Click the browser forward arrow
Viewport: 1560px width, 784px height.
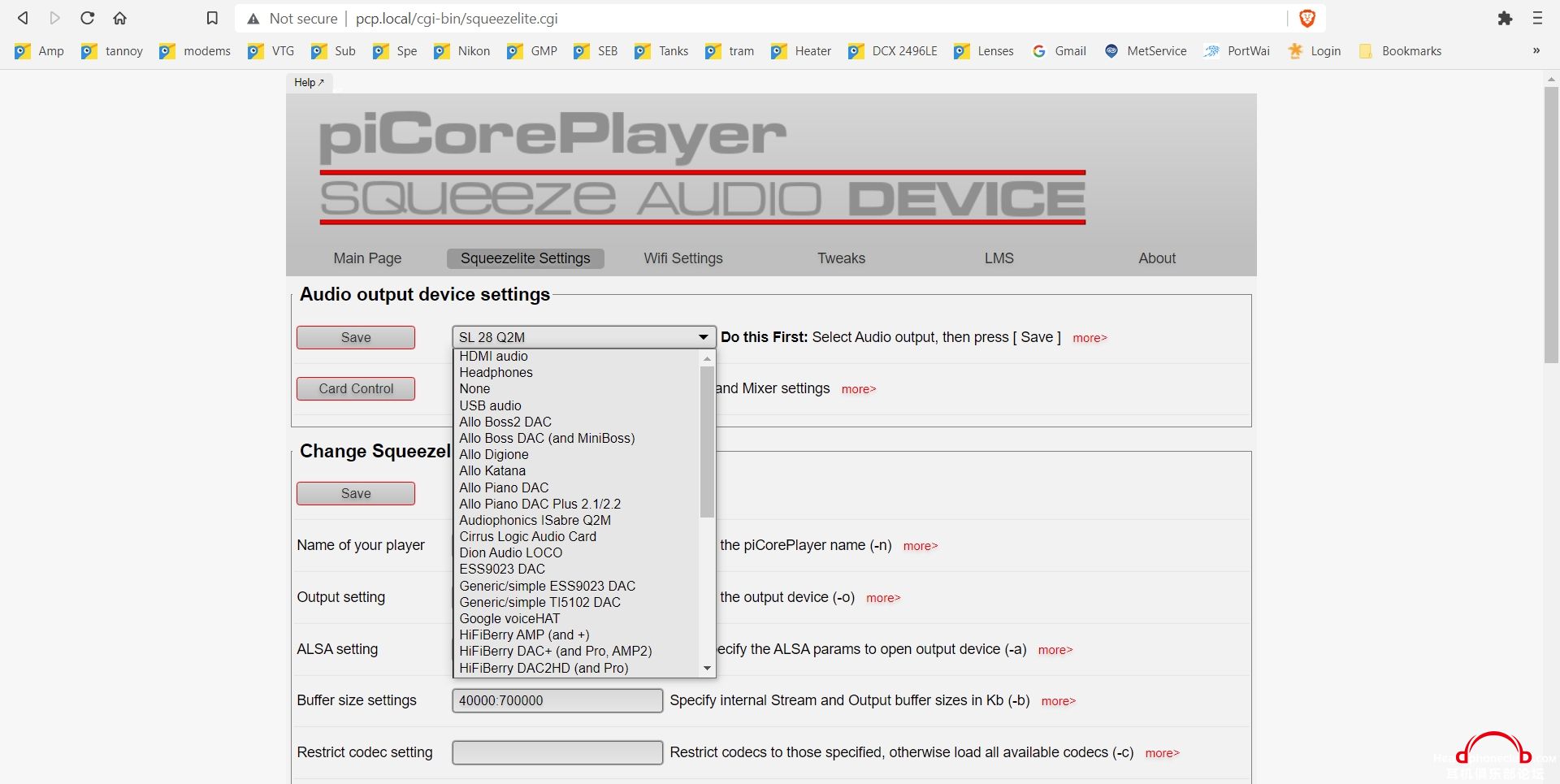pyautogui.click(x=55, y=18)
